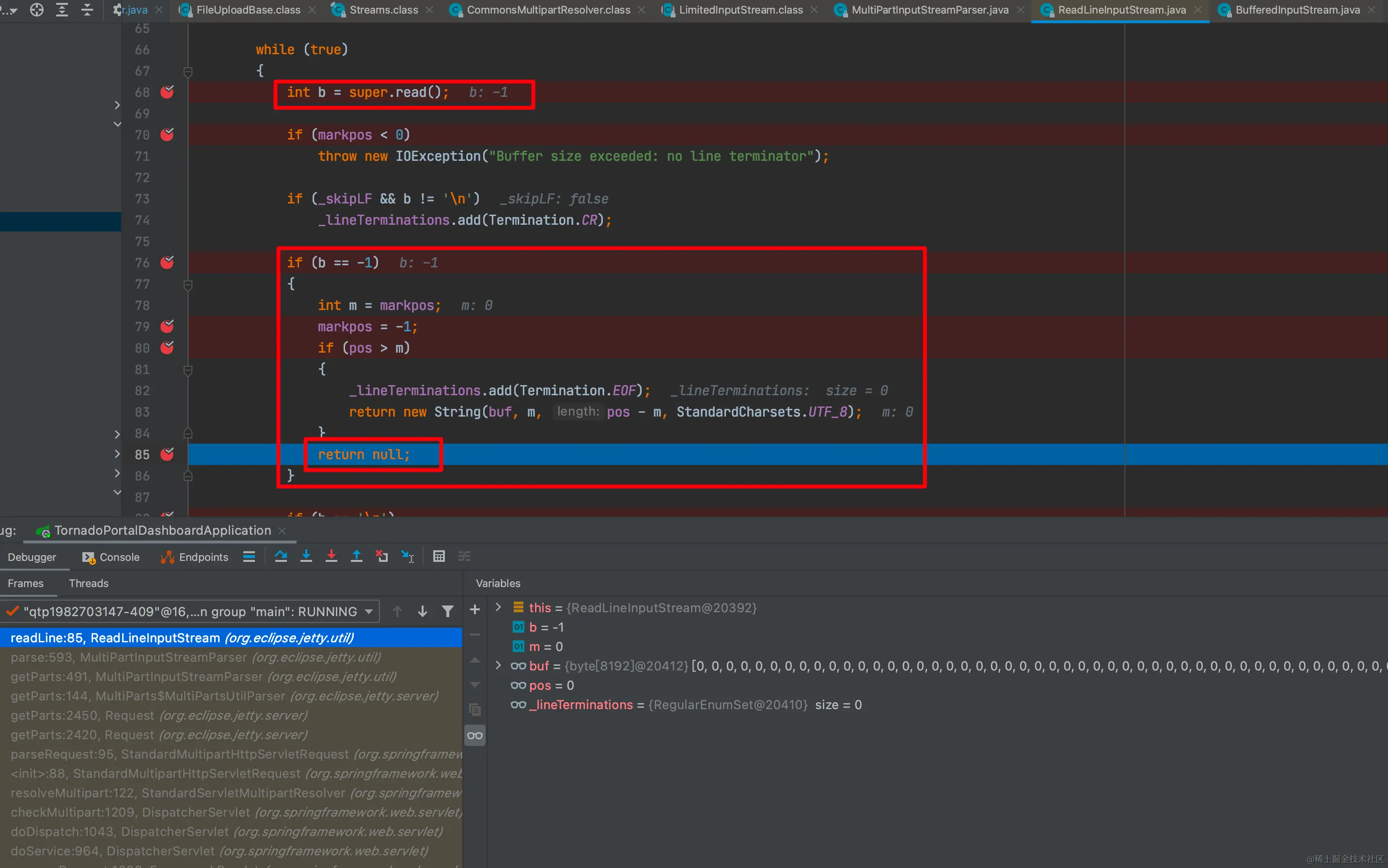Screen dimensions: 1388x868
Task: Click the red Force Step Into icon
Action: 331,556
